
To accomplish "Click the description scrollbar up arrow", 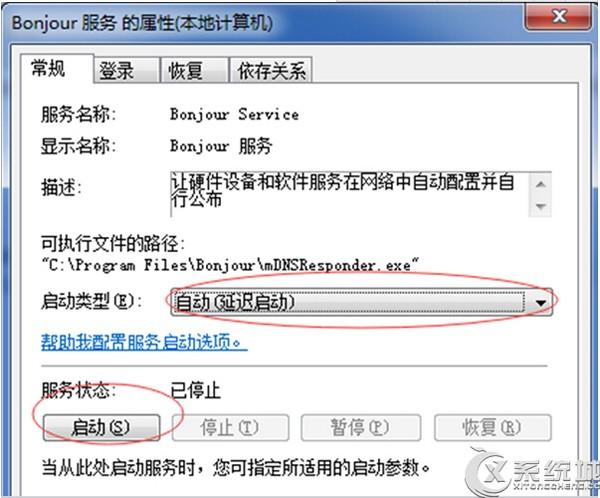I will tap(540, 185).
